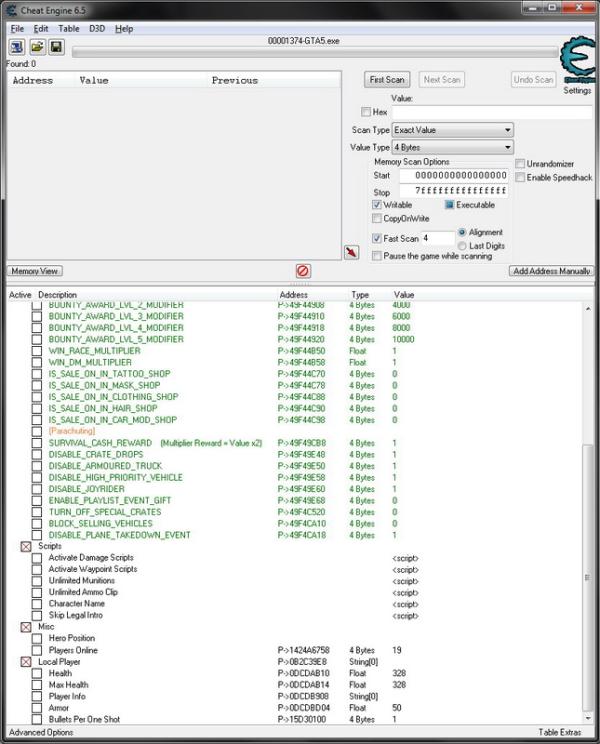600x744 pixels.
Task: Freeze the Armor entry checkbox
Action: tap(37, 708)
